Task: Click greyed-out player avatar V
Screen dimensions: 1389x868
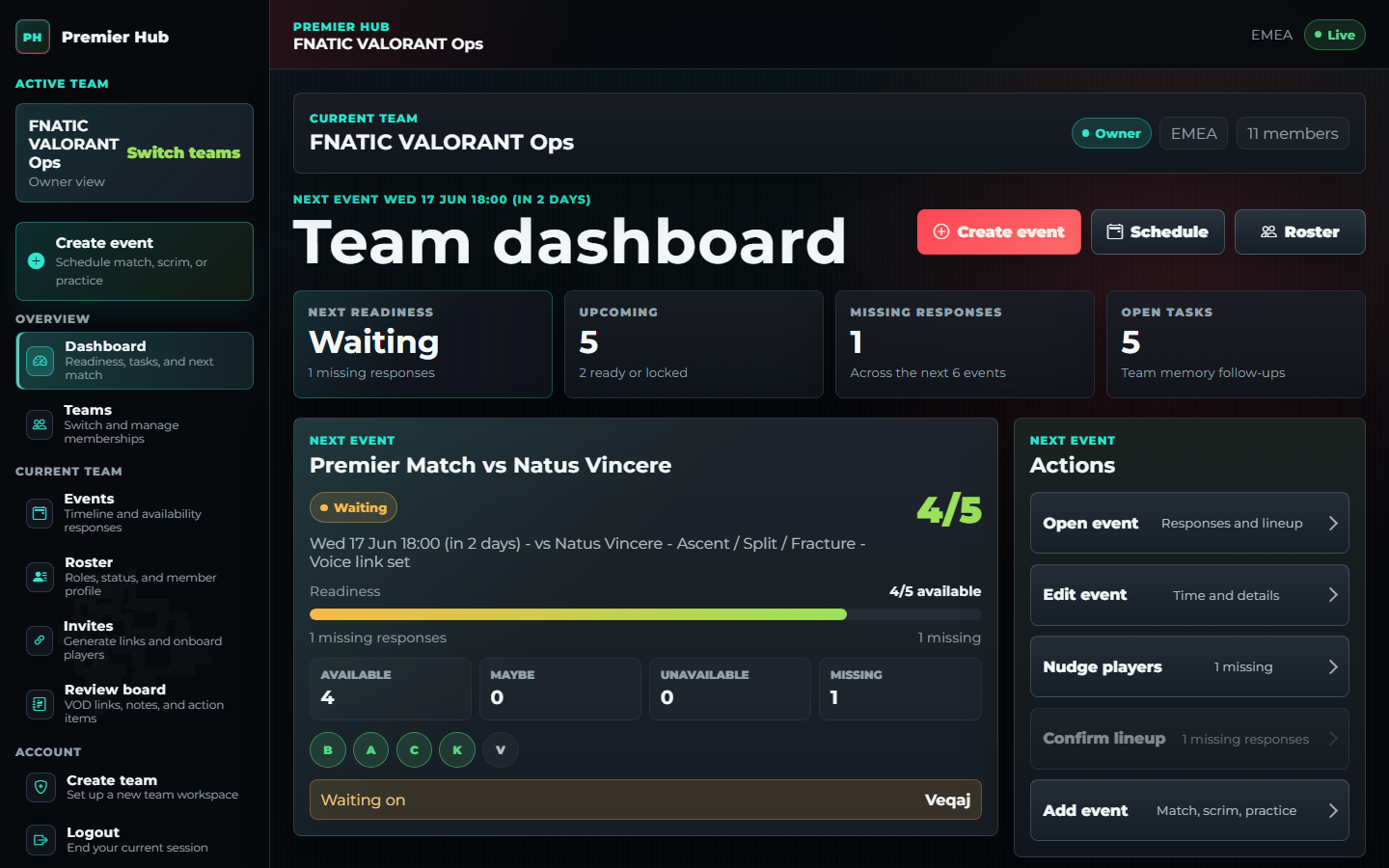Action: pos(500,749)
